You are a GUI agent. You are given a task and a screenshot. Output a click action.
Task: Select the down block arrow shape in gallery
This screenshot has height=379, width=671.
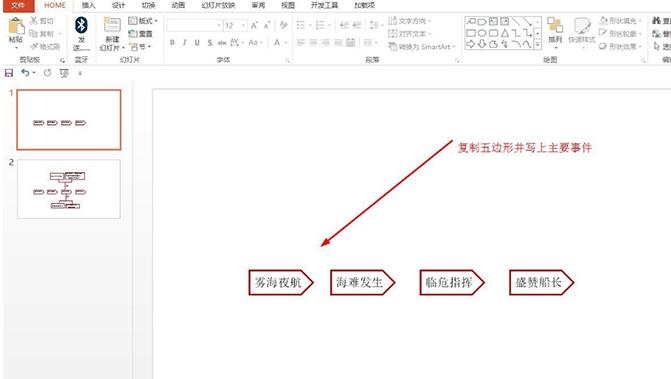482,44
